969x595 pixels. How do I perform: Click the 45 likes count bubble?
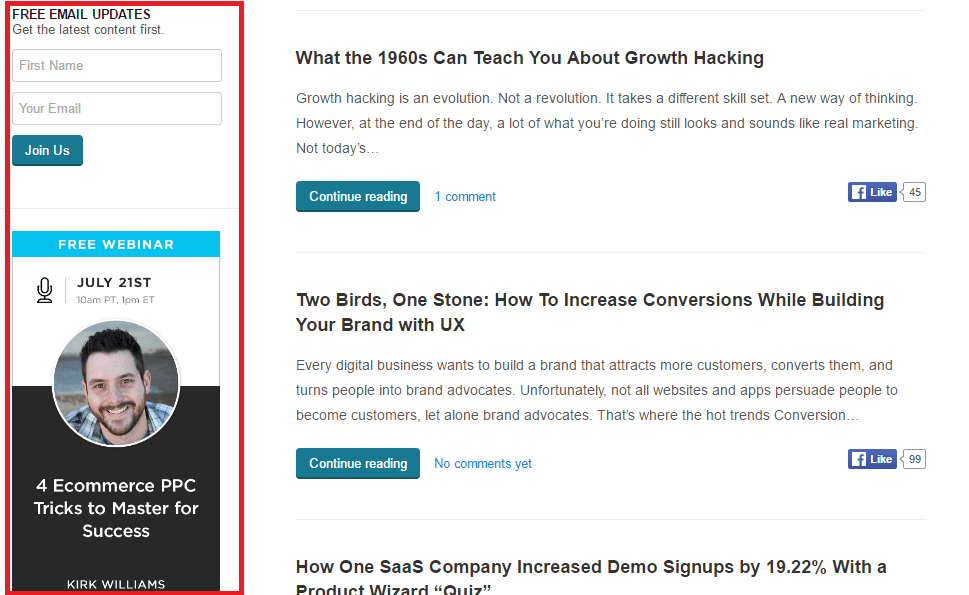(914, 192)
